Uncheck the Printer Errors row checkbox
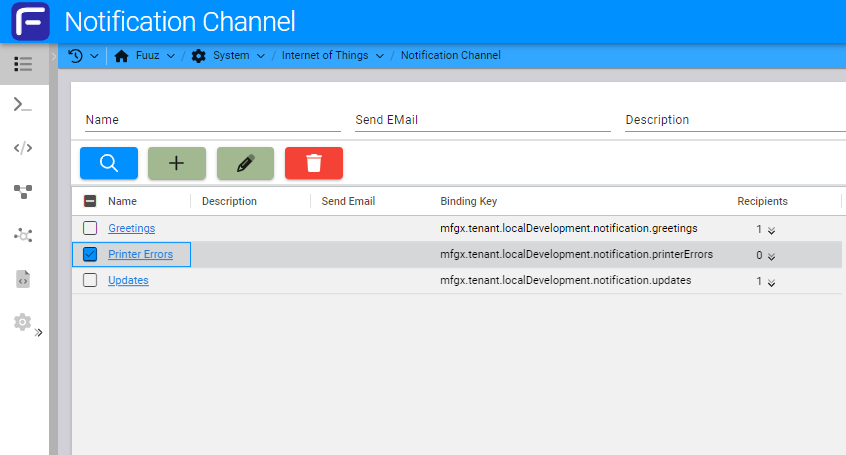Image resolution: width=846 pixels, height=455 pixels. coord(90,254)
